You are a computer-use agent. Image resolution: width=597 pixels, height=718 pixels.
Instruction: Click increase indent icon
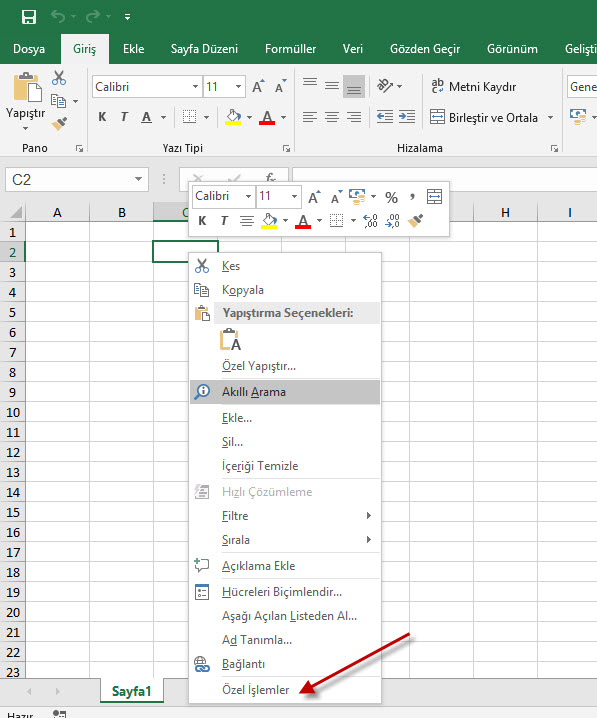[x=407, y=117]
